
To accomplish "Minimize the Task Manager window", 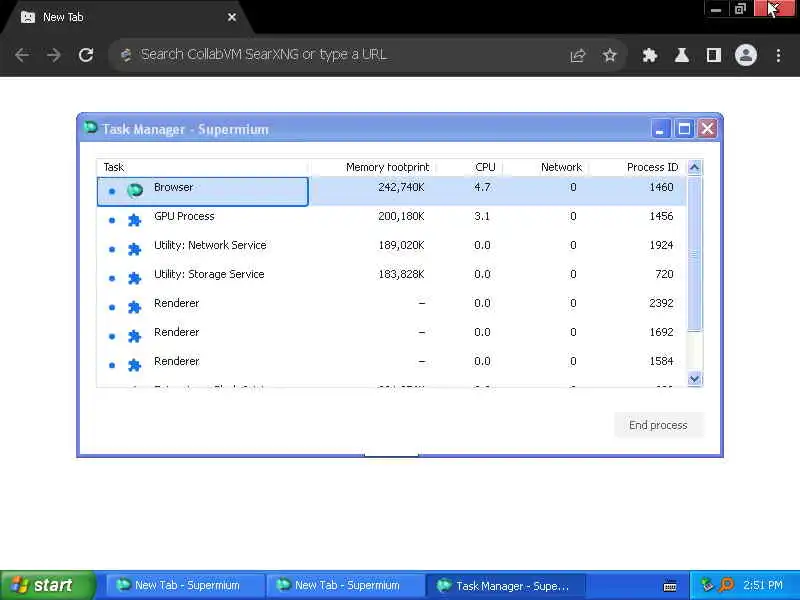I will [660, 129].
